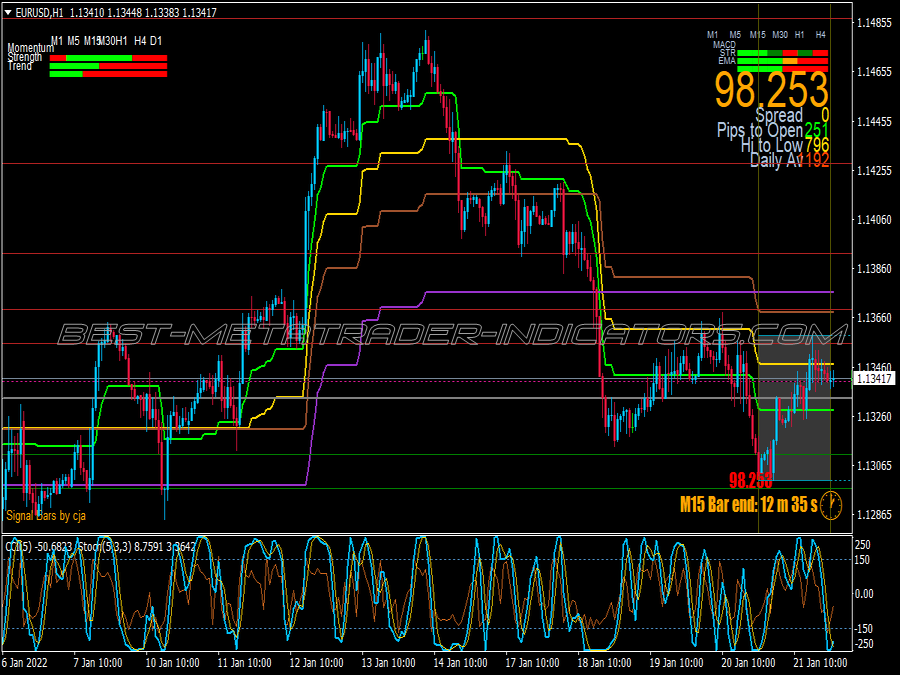The width and height of the screenshot is (900, 675).
Task: Click the 10 Jan 10:00 time label
Action: [172, 663]
